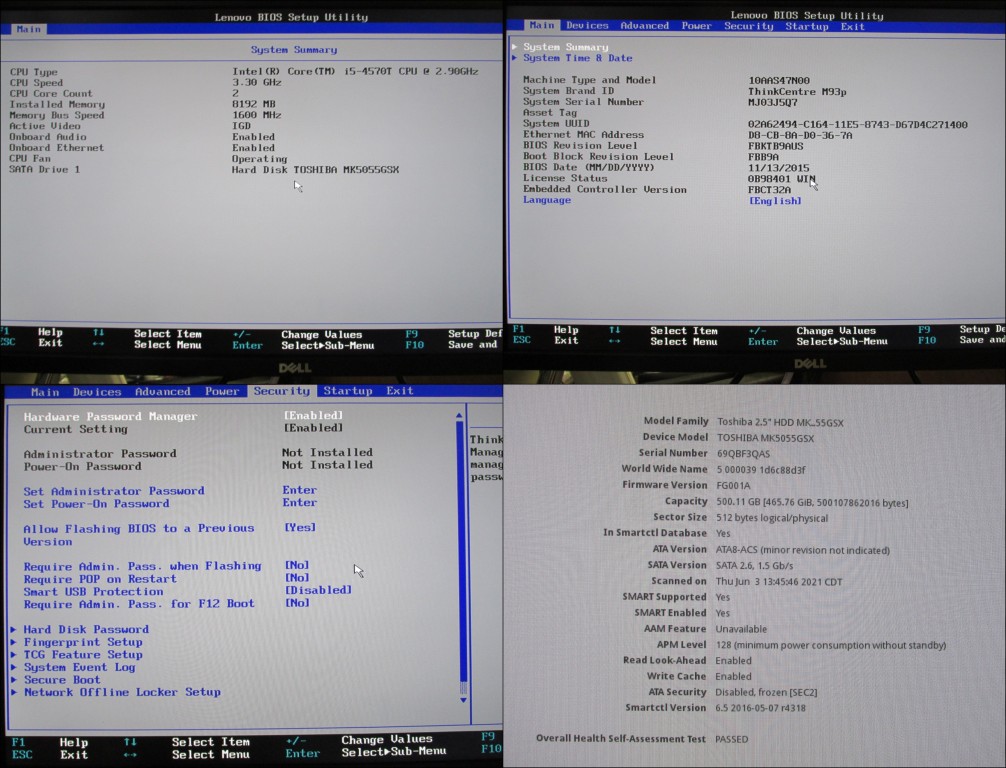The width and height of the screenshot is (1006, 768).
Task: Click Ethernet MAC Address value
Action: [800, 135]
